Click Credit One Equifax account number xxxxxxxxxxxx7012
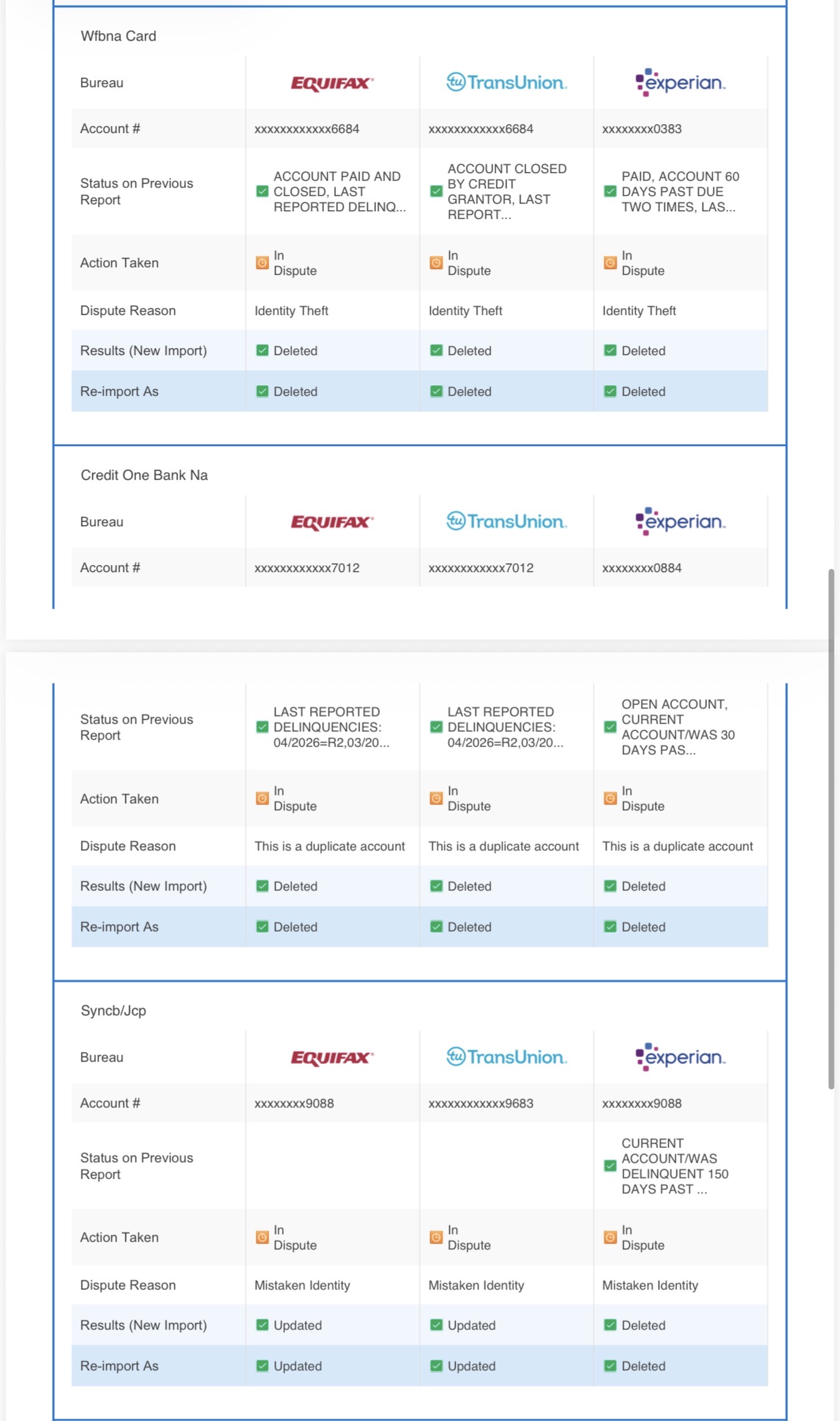The image size is (840, 1421). pyautogui.click(x=307, y=568)
